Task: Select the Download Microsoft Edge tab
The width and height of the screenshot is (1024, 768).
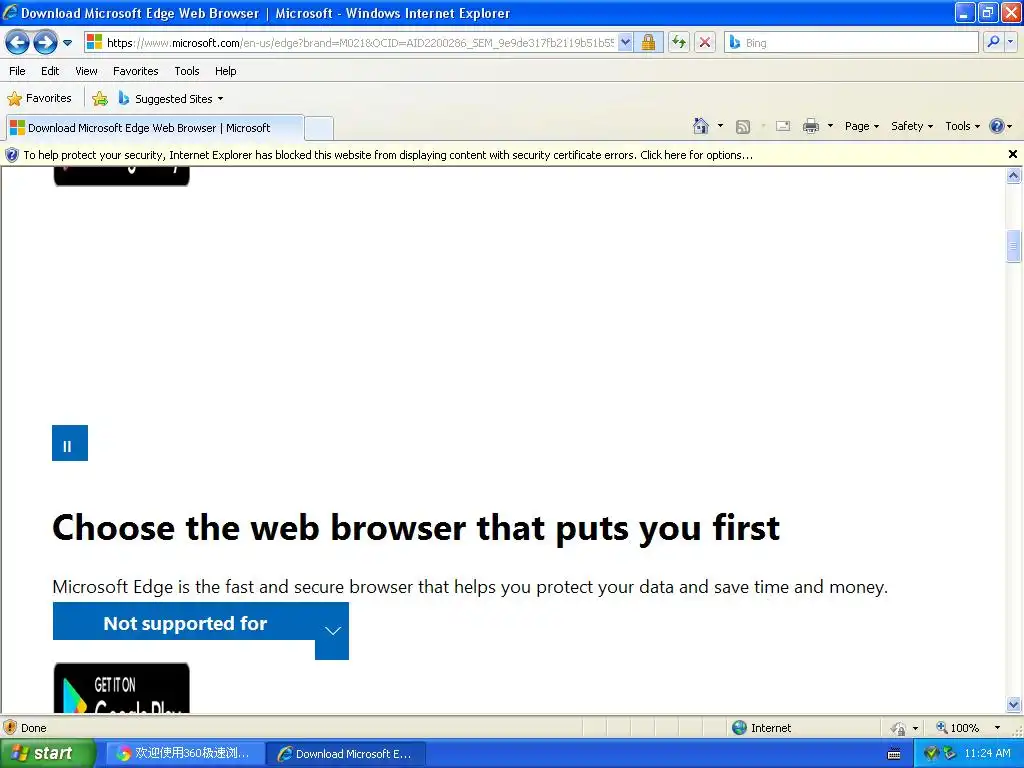Action: point(155,128)
